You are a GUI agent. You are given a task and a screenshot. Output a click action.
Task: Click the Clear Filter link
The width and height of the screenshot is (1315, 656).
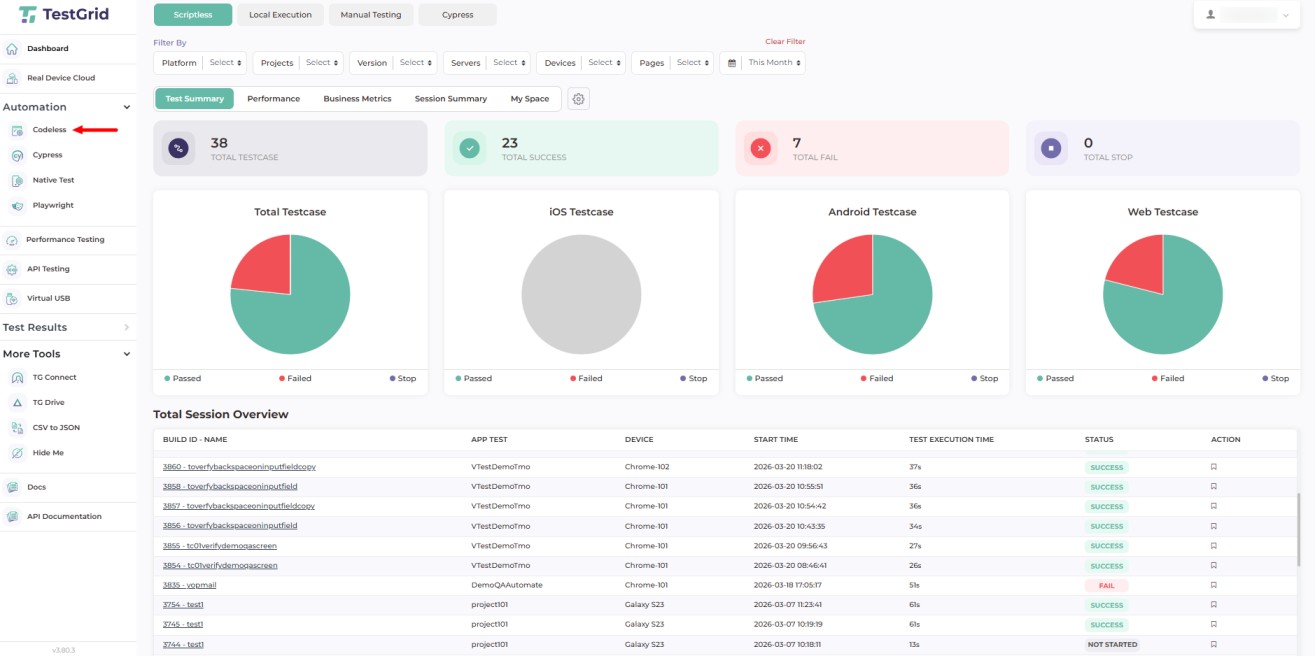(x=784, y=42)
